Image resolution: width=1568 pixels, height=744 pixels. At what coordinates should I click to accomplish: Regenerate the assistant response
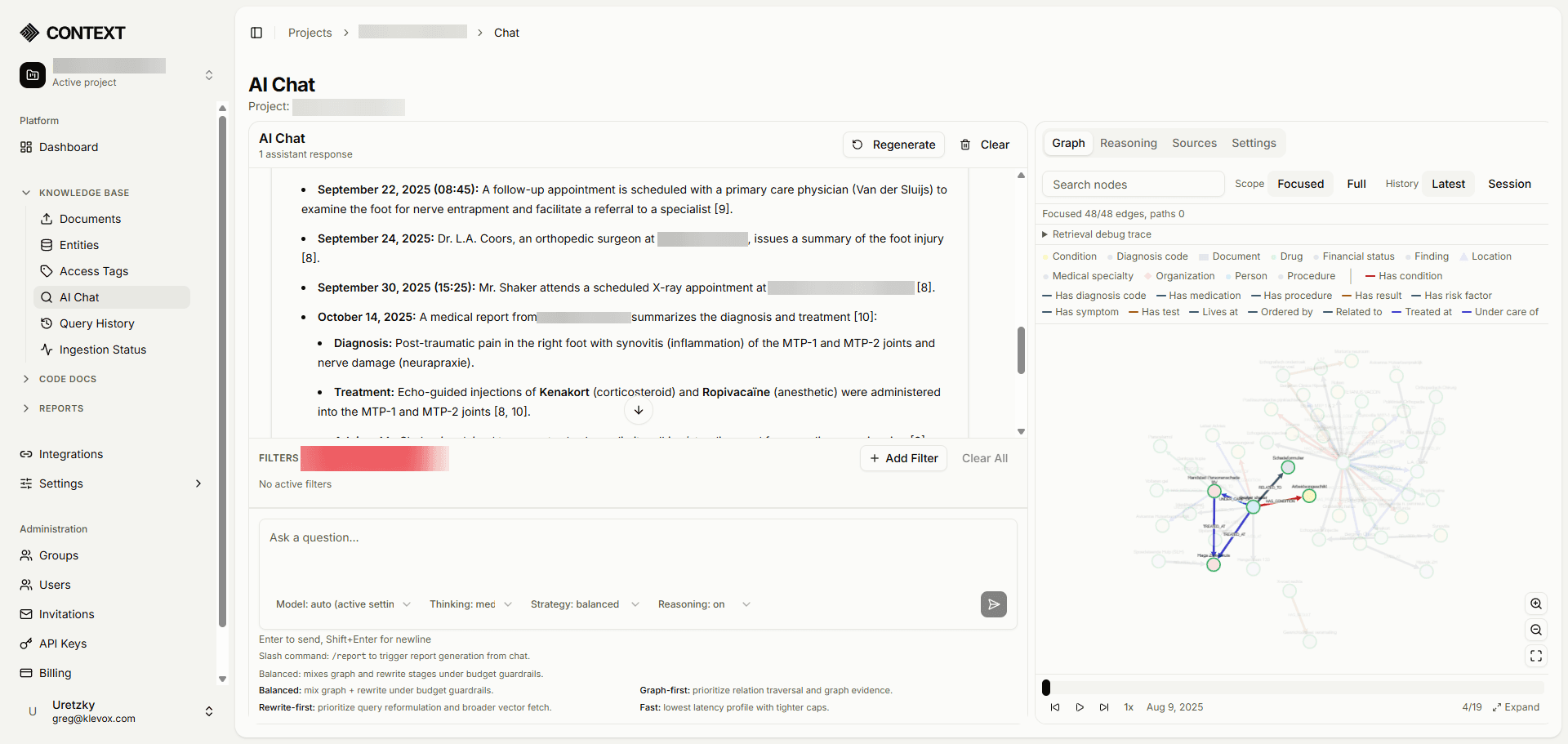coord(893,144)
